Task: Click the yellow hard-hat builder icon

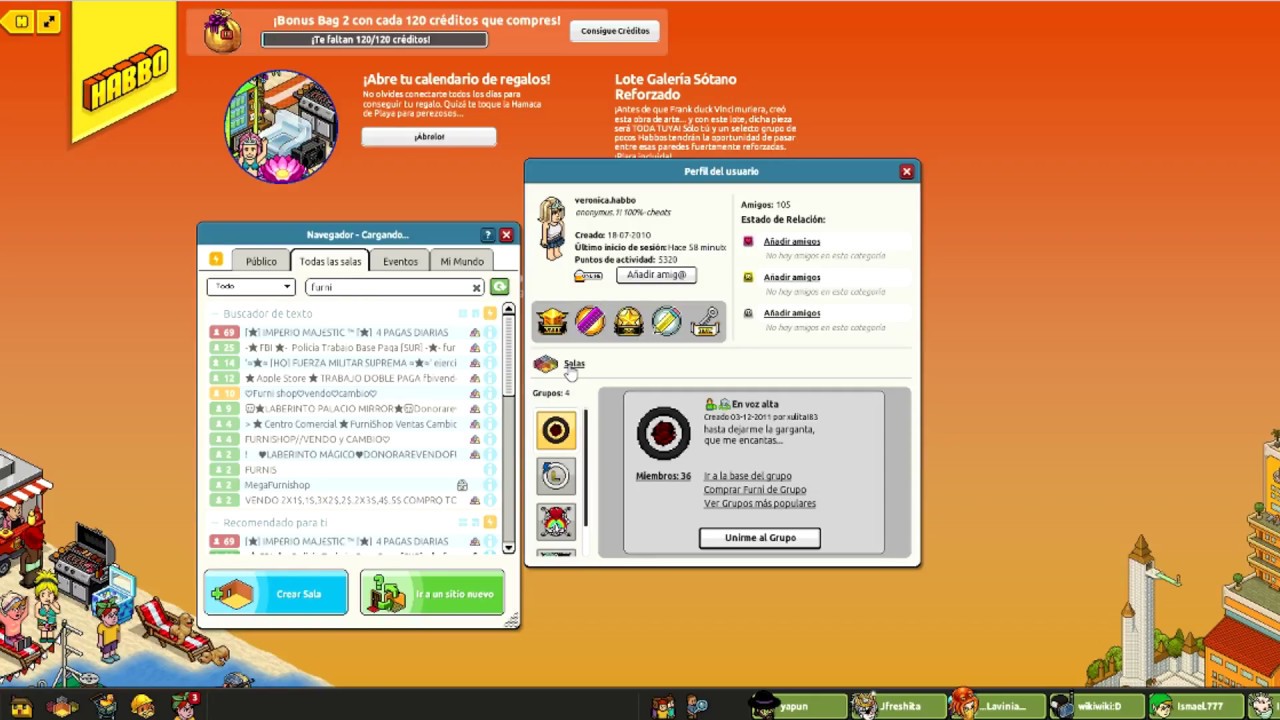Action: pyautogui.click(x=143, y=706)
